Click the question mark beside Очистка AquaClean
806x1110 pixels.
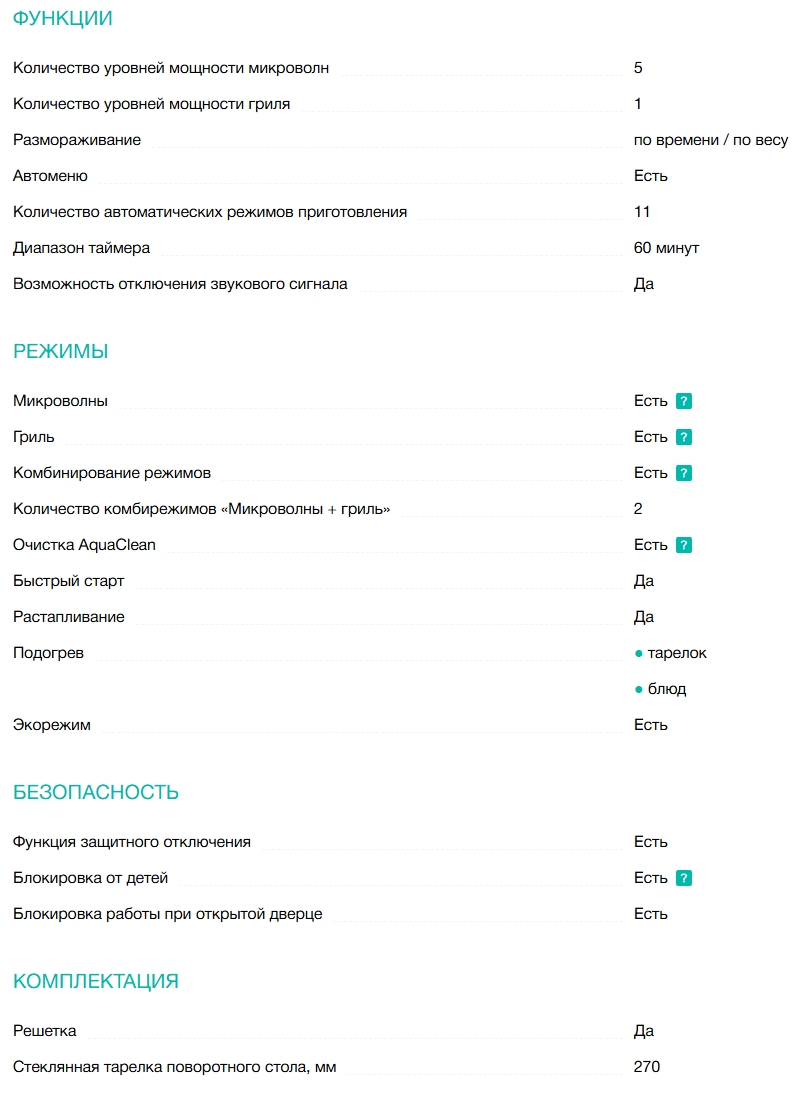pyautogui.click(x=684, y=545)
